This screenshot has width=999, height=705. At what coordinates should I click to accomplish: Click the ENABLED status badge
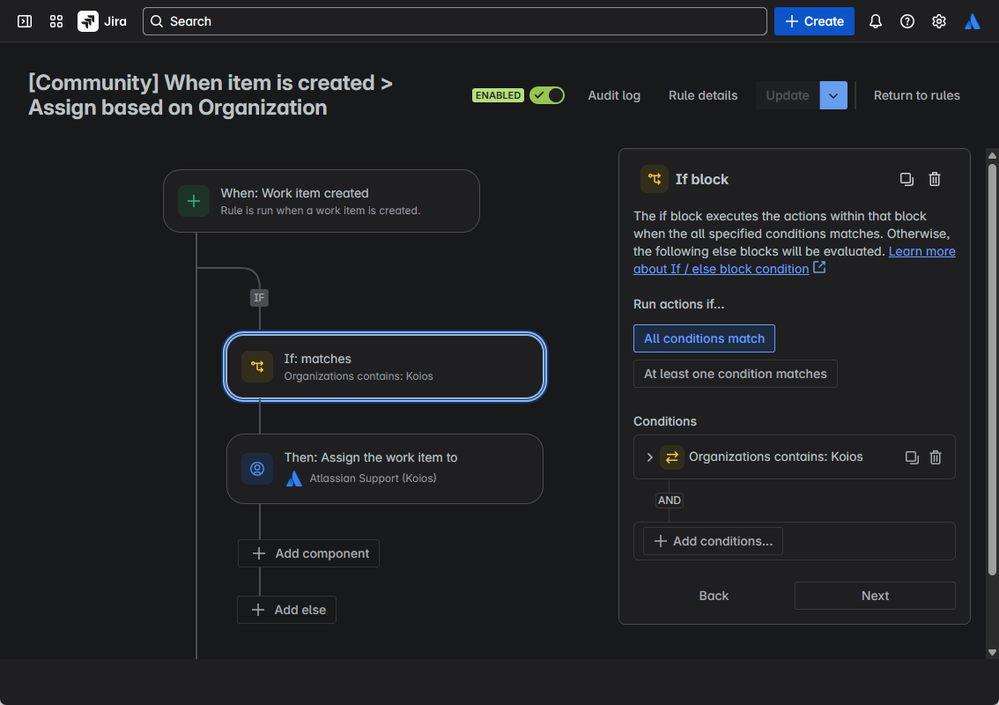[x=498, y=96]
